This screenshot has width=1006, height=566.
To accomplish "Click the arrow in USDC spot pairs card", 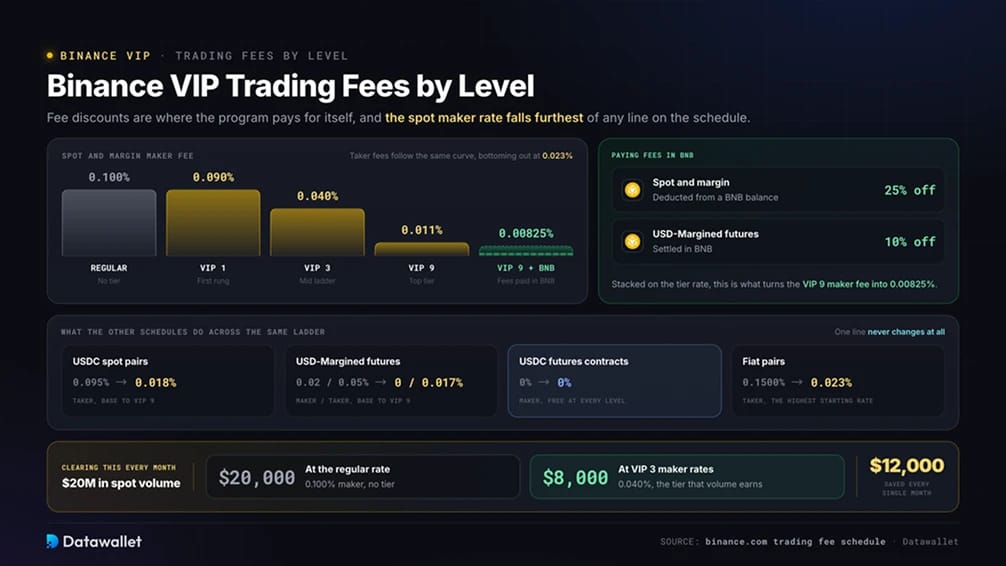I will tap(121, 382).
